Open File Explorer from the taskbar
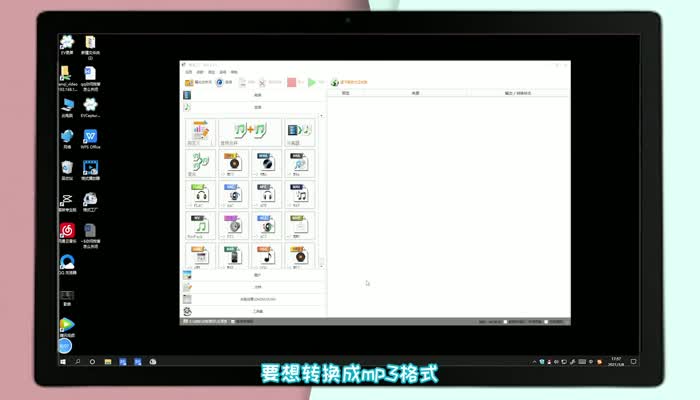This screenshot has width=700, height=400. click(x=108, y=362)
